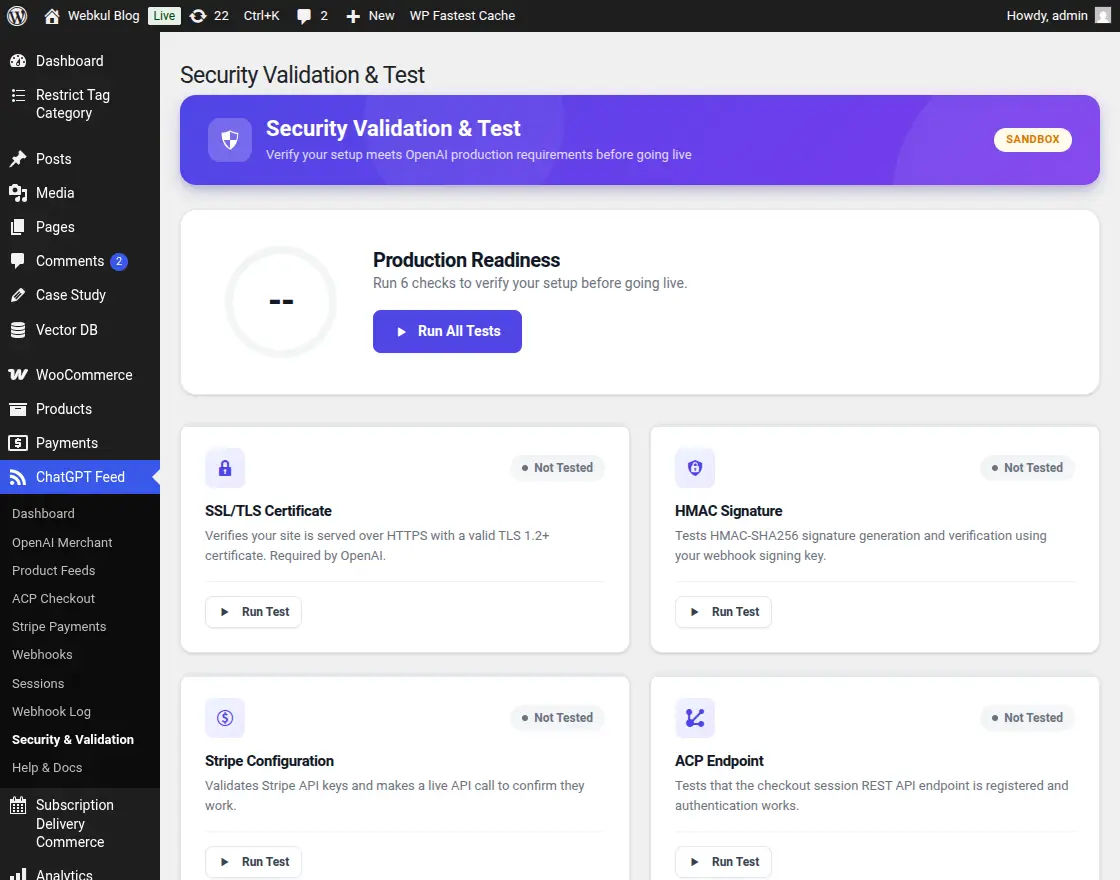This screenshot has width=1120, height=880.
Task: Click the graph icon on the ACP Endpoint card
Action: [695, 717]
